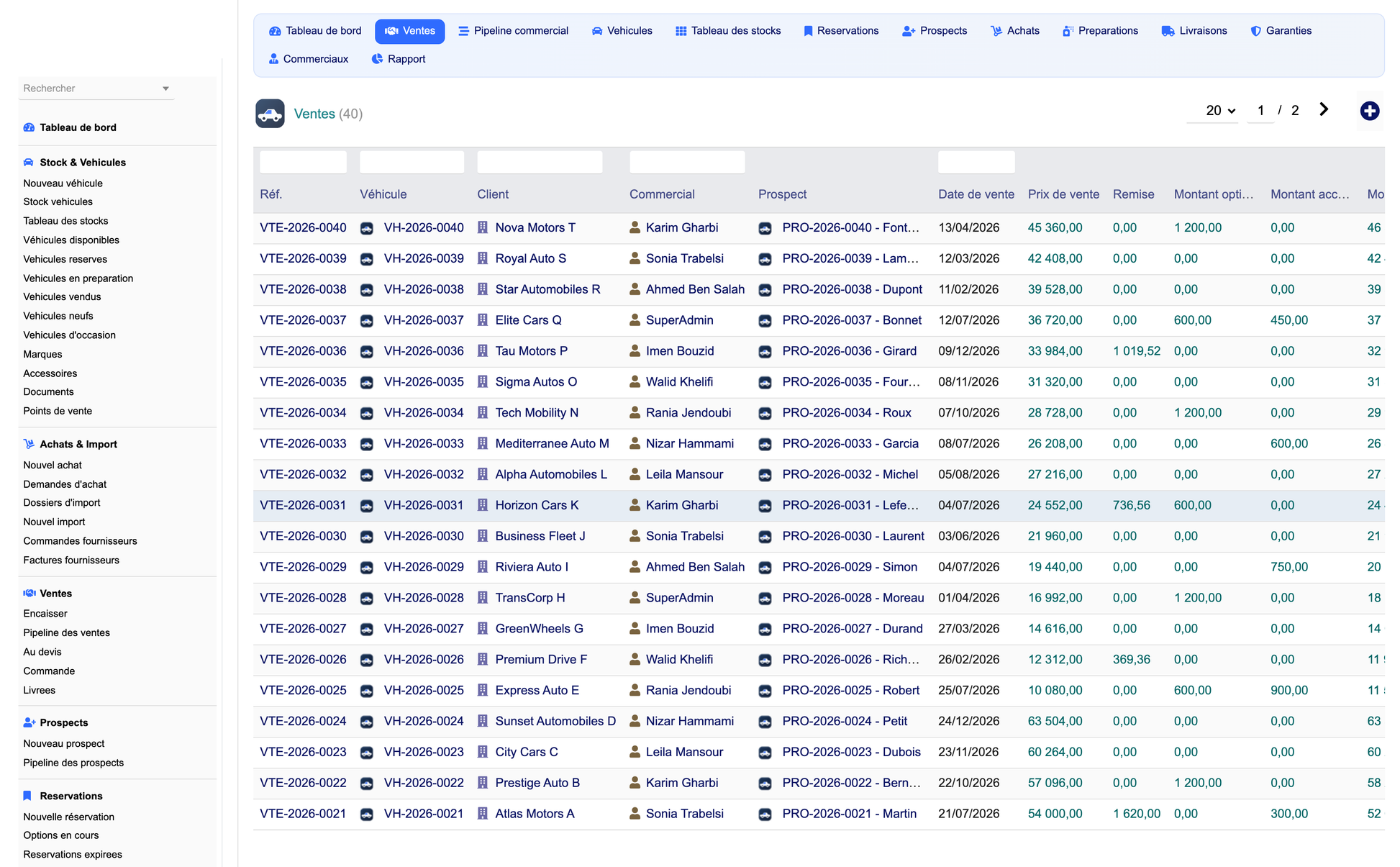Click the Prospects sidebar person-plus icon
The width and height of the screenshot is (1400, 867).
(29, 722)
